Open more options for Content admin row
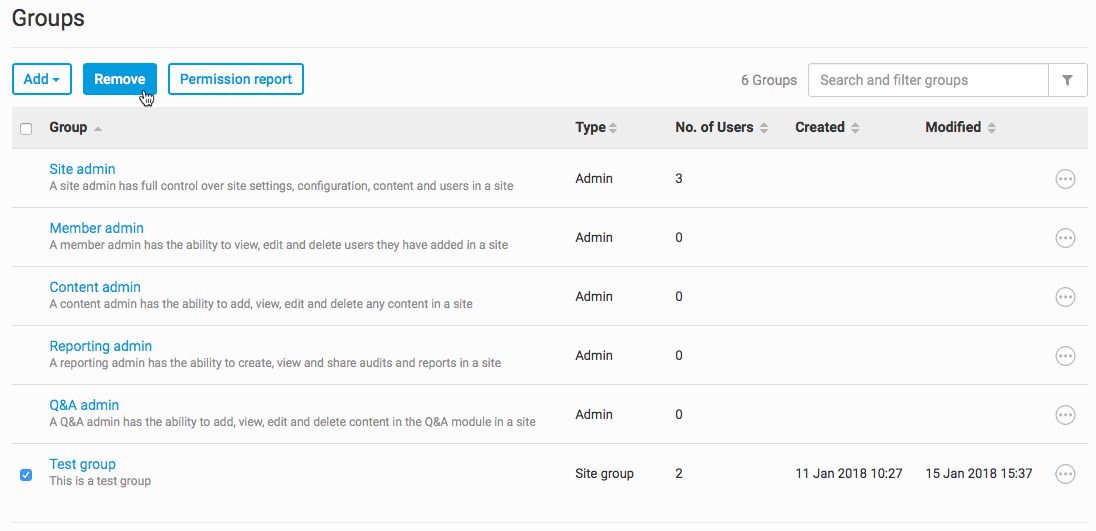Image resolution: width=1096 pixels, height=531 pixels. pos(1065,297)
